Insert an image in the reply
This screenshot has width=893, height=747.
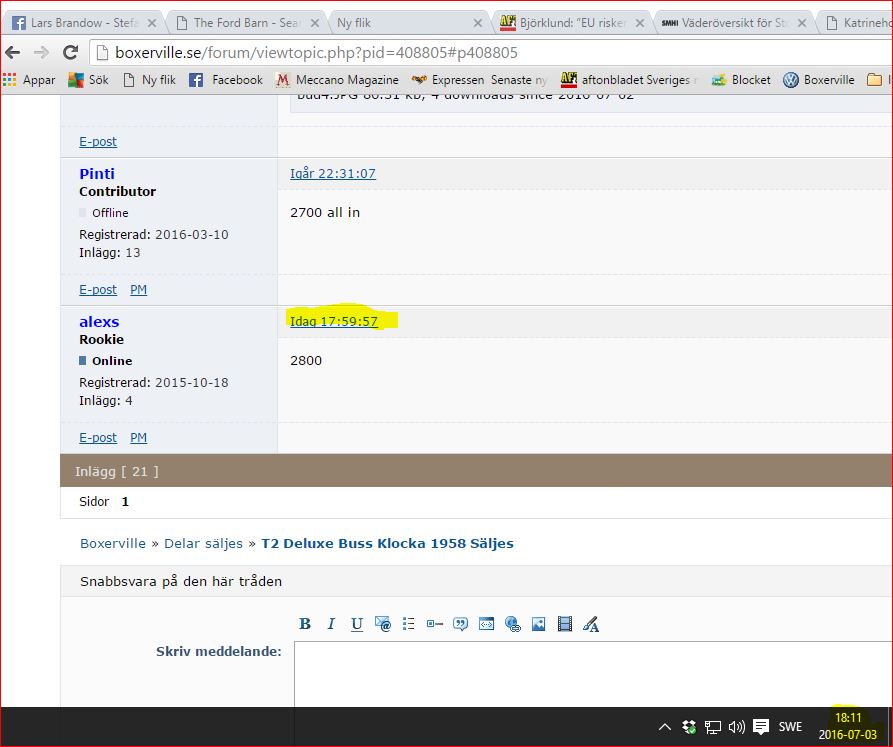(x=539, y=624)
